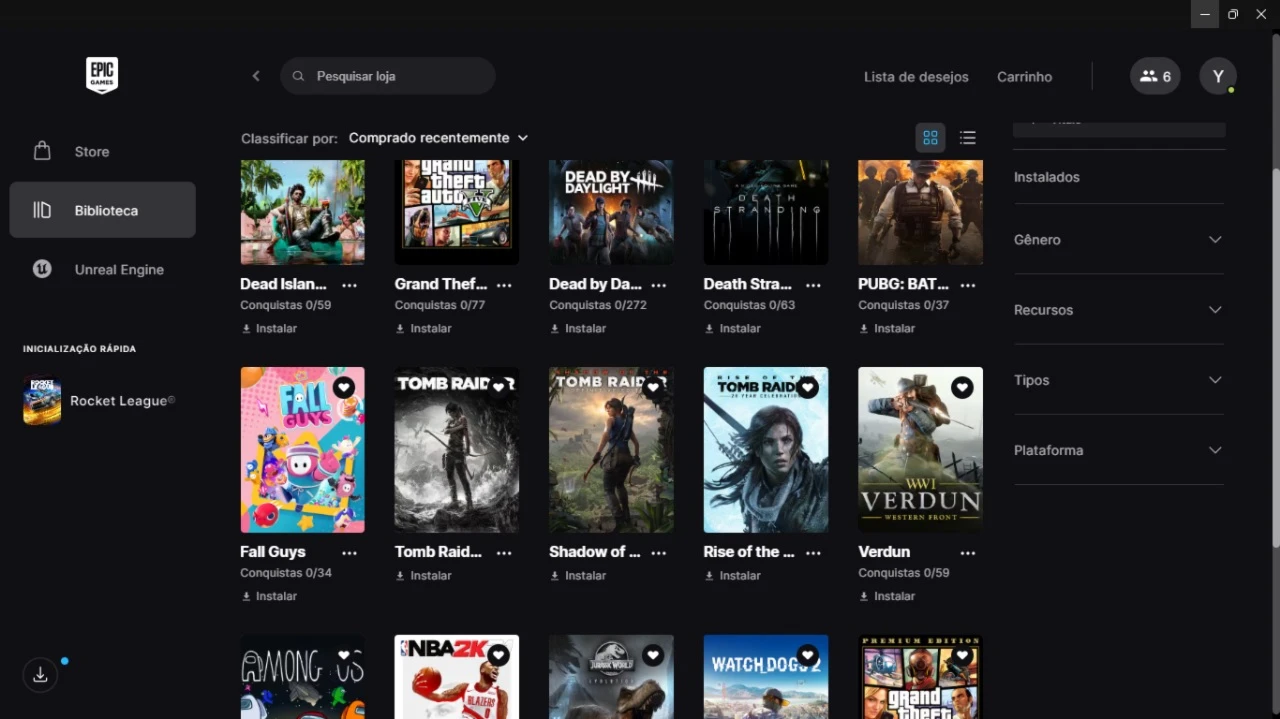Click the Rocket League quick launch icon
This screenshot has width=1280, height=719.
coord(42,401)
